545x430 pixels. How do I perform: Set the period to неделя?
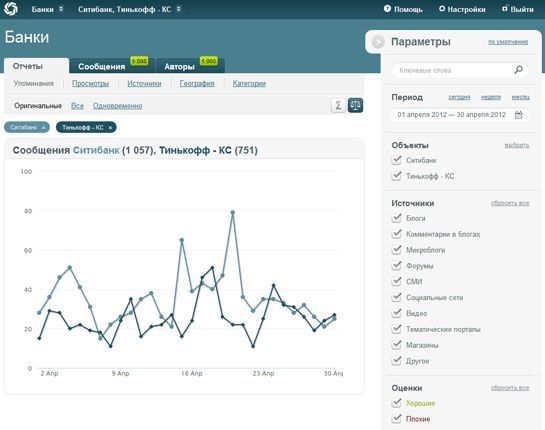[x=491, y=97]
